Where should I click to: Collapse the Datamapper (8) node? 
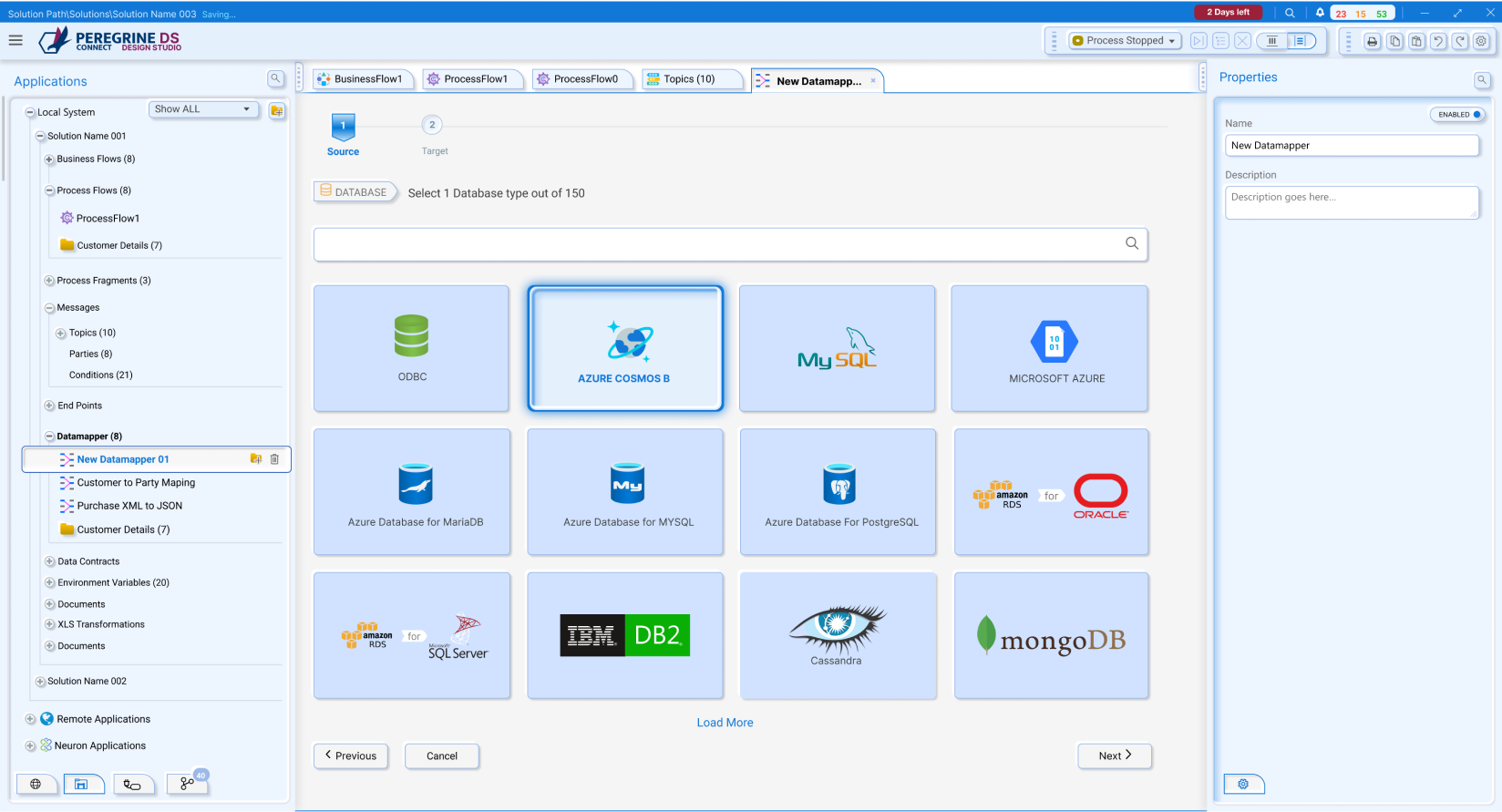pyautogui.click(x=50, y=437)
